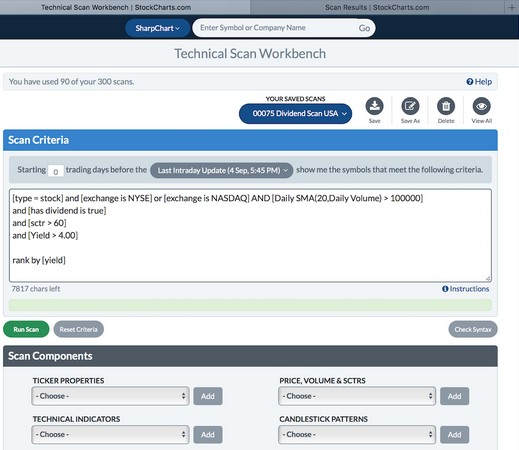
Task: Click the green syntax status bar
Action: coord(250,305)
